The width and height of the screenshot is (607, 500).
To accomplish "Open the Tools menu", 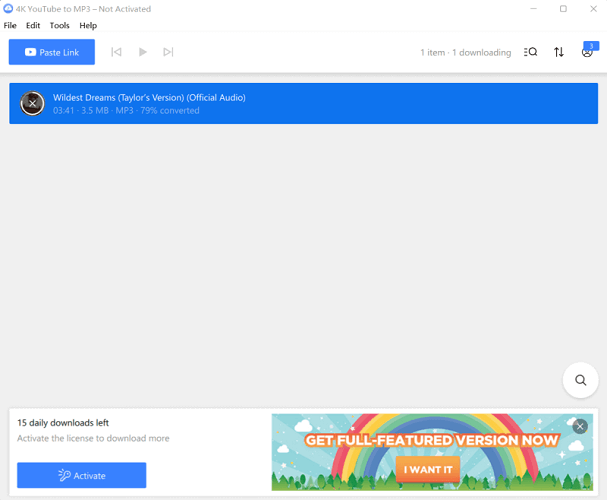I will coord(60,26).
